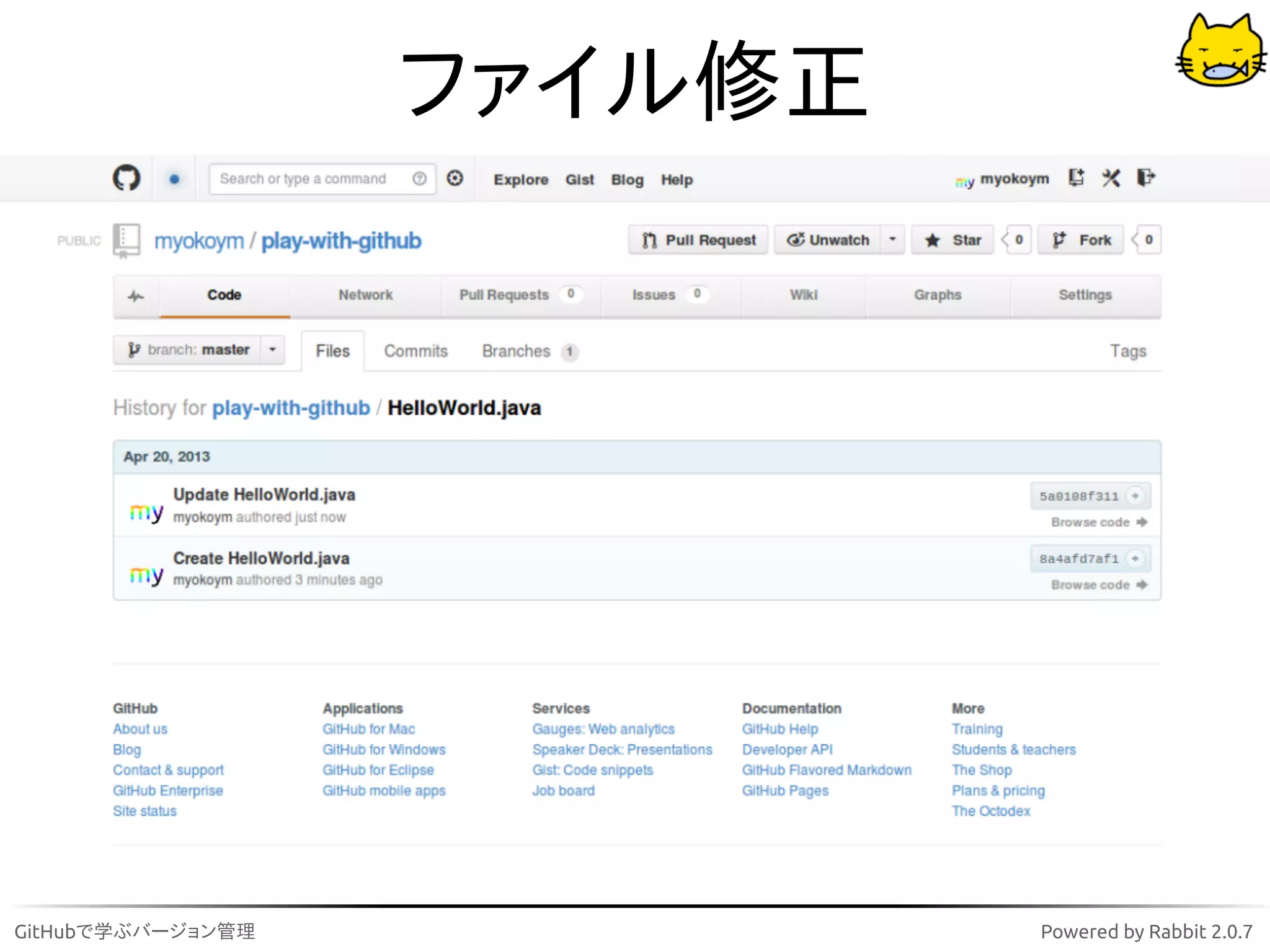This screenshot has width=1270, height=952.
Task: Open Speaker Deck: Presentations link
Action: pos(622,750)
